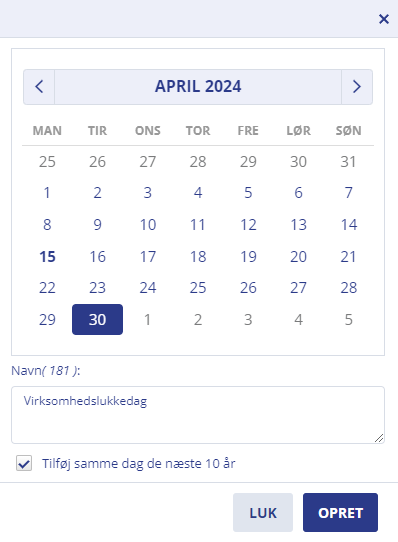
Task: Click the APRIL 2024 month header
Action: coord(198,87)
